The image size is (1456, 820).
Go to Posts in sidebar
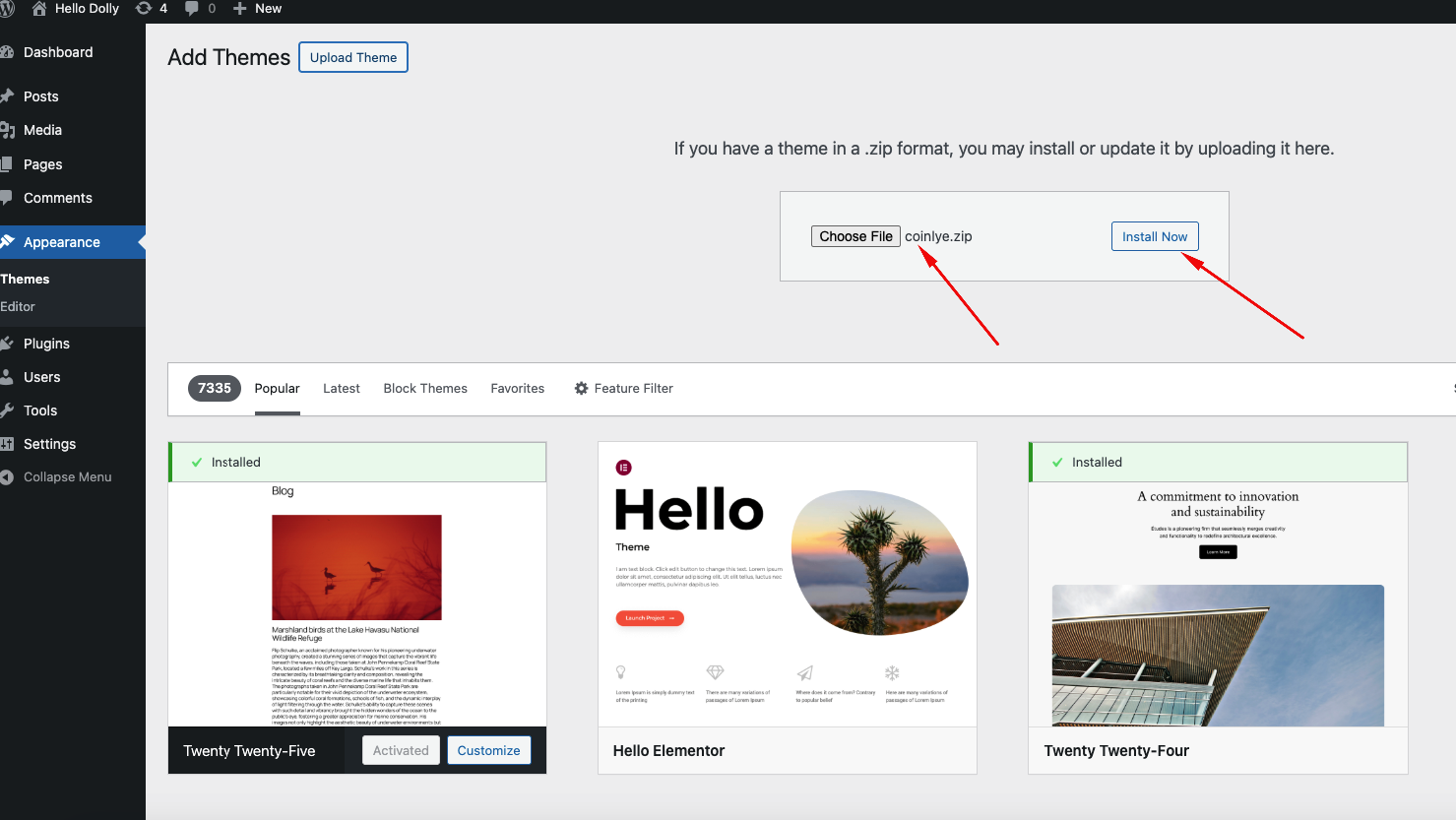click(73, 96)
